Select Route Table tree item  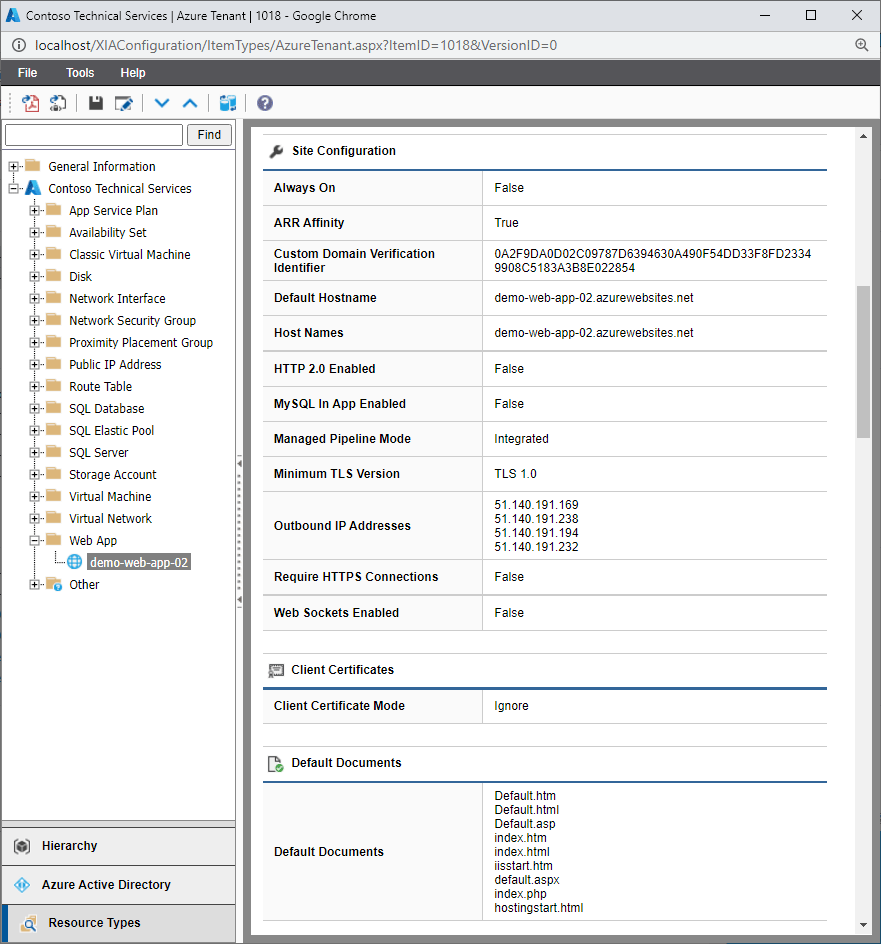[101, 387]
